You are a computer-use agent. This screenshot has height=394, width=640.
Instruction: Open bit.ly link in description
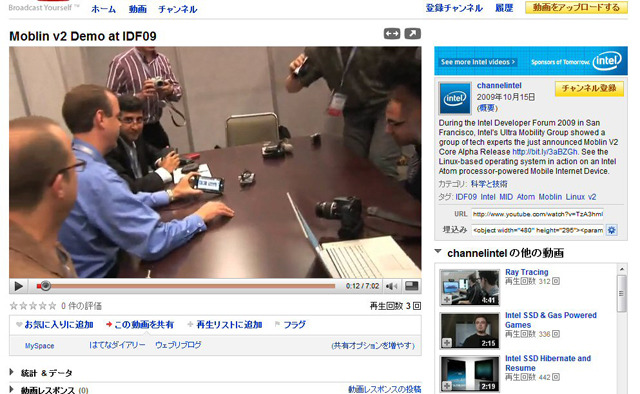(x=545, y=152)
